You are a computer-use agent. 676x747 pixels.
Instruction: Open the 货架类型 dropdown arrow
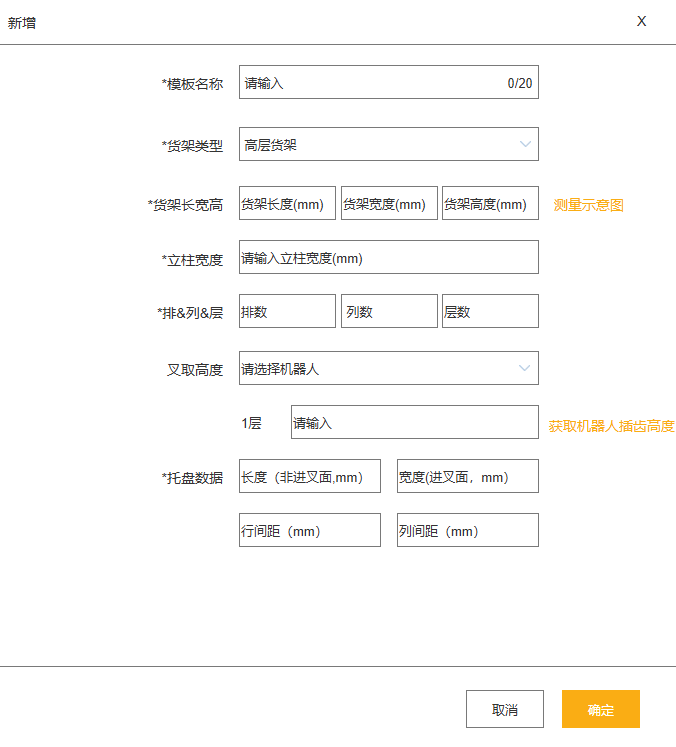525,144
